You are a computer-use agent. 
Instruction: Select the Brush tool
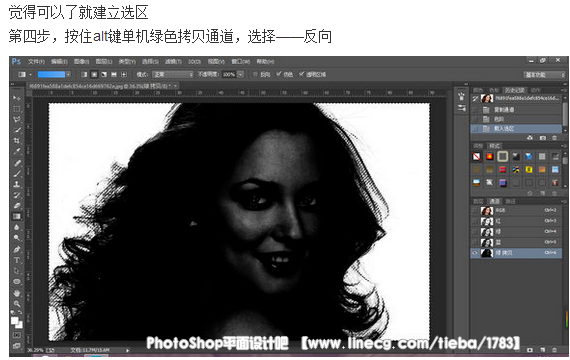coord(17,173)
